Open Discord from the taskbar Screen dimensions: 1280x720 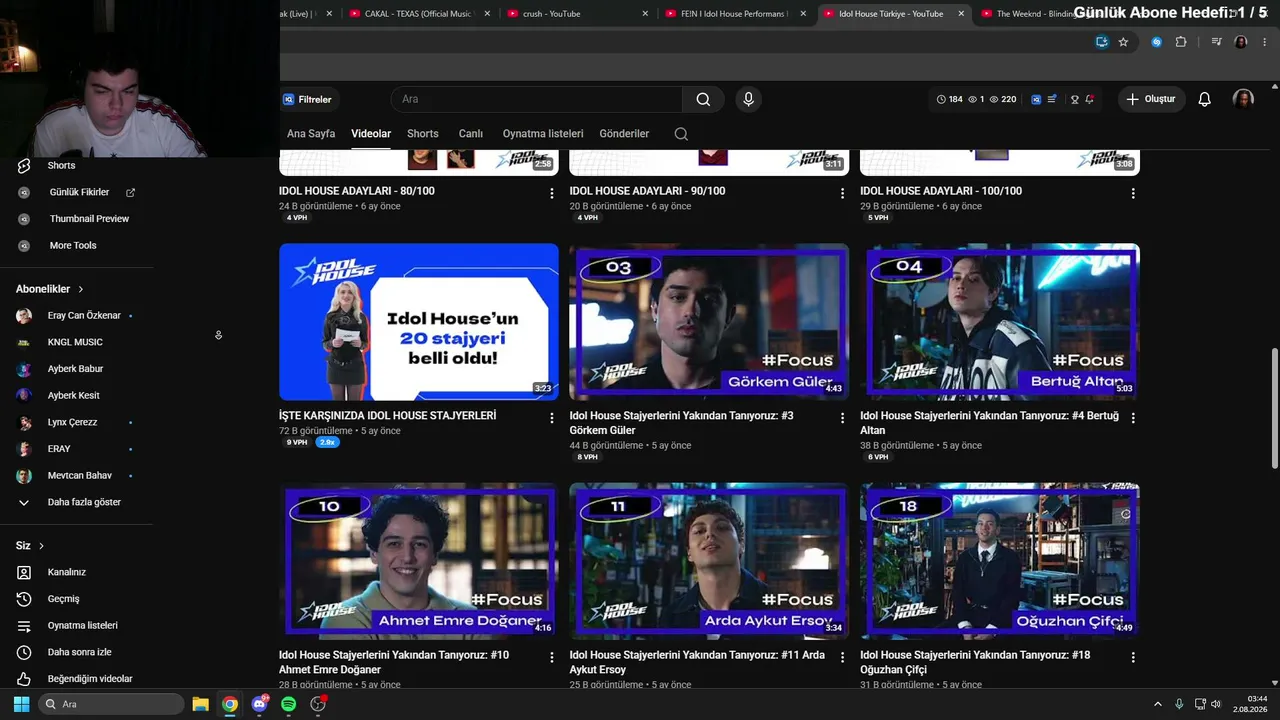click(x=260, y=704)
